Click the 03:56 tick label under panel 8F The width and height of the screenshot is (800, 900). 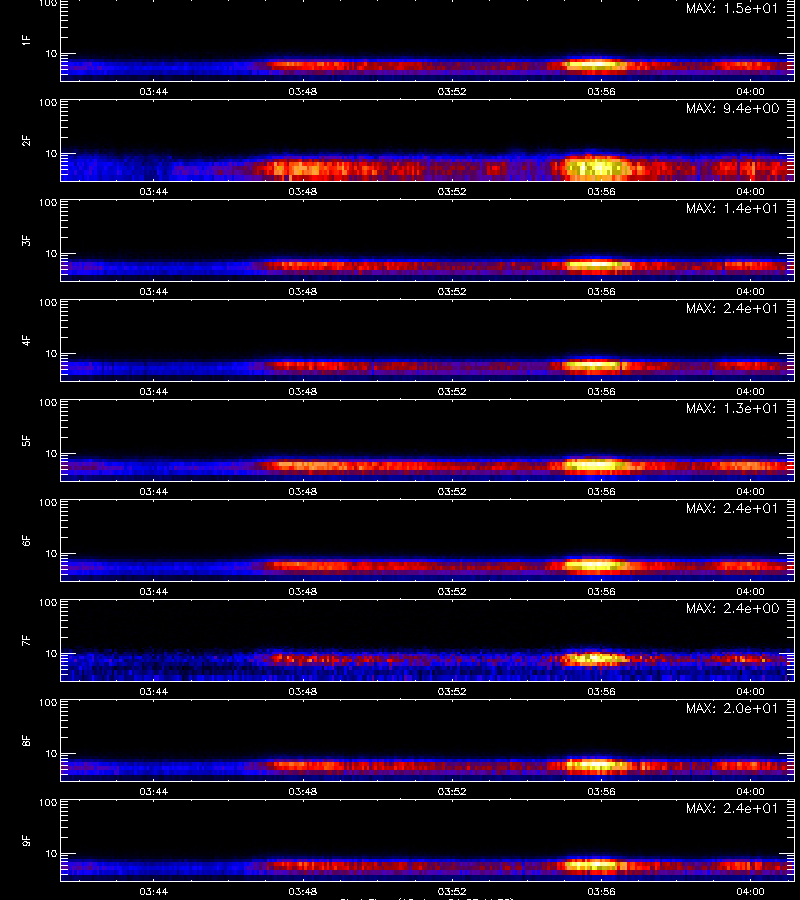tap(601, 792)
